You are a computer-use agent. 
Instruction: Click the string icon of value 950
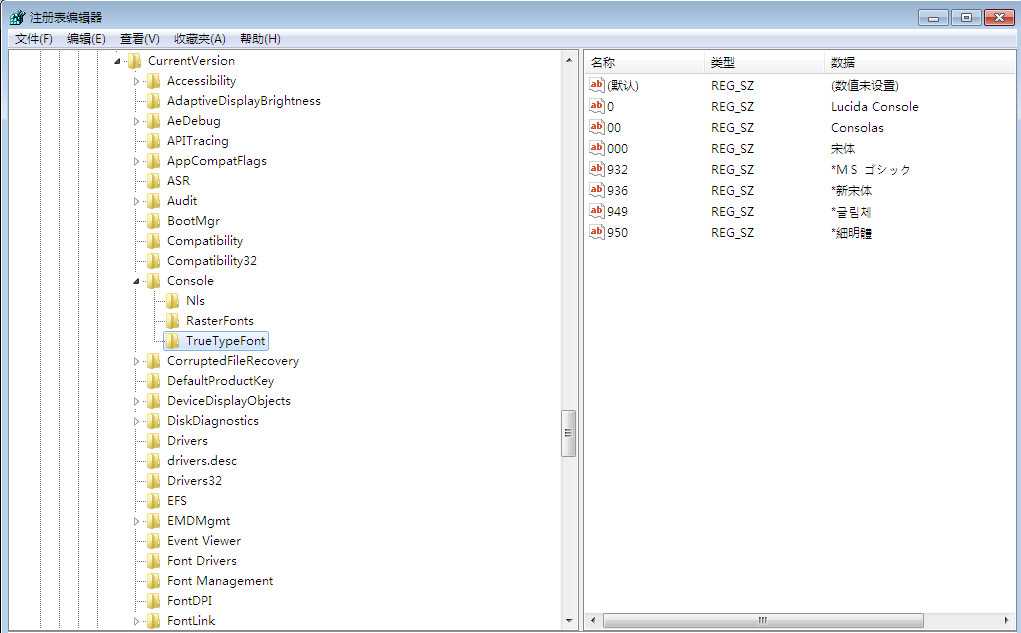[x=596, y=232]
